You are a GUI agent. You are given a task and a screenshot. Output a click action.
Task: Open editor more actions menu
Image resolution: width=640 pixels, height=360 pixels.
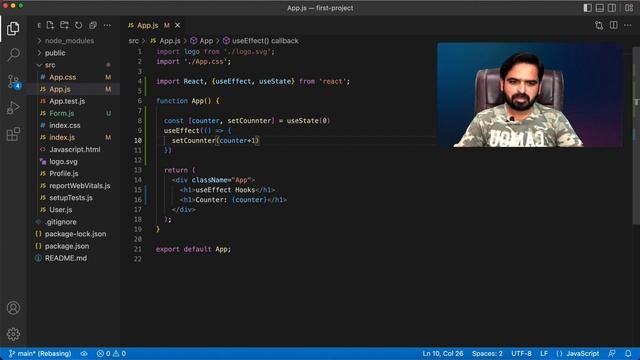pos(628,25)
